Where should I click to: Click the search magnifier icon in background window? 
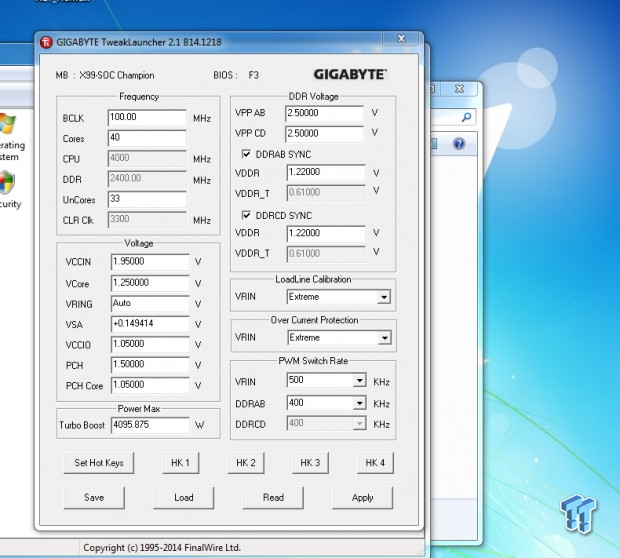pyautogui.click(x=466, y=117)
